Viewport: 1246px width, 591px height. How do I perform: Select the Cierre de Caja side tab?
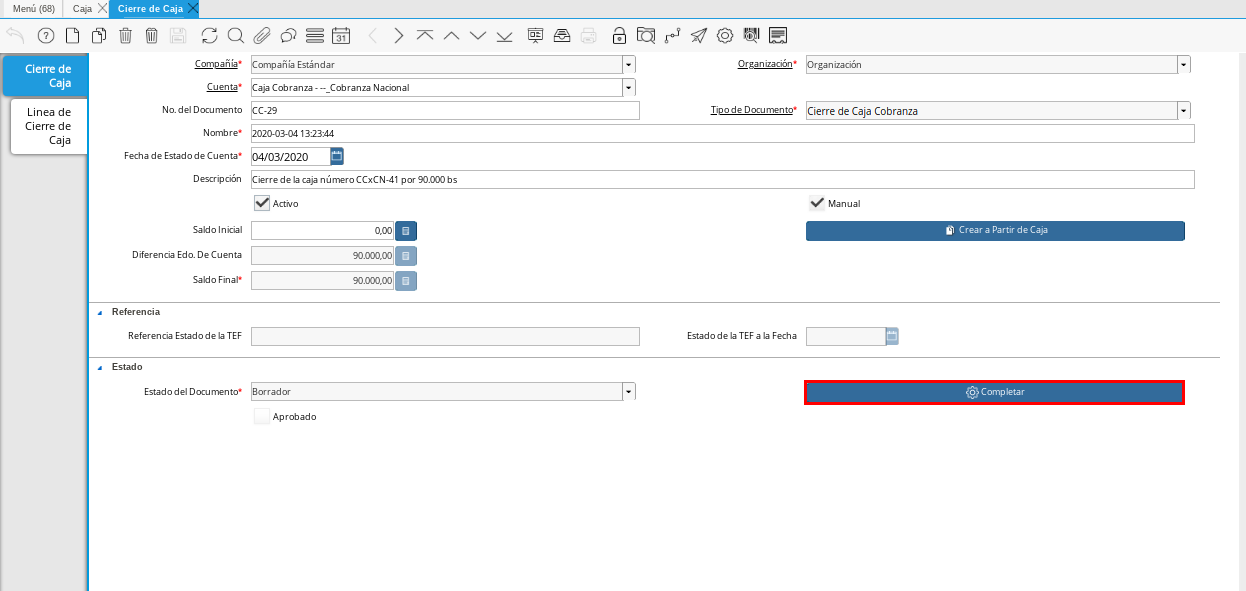(x=46, y=76)
